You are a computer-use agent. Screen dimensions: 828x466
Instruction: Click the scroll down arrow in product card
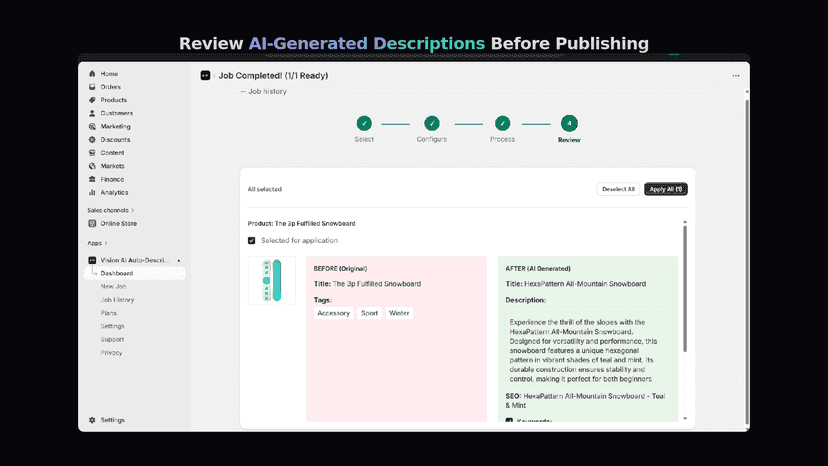(685, 418)
